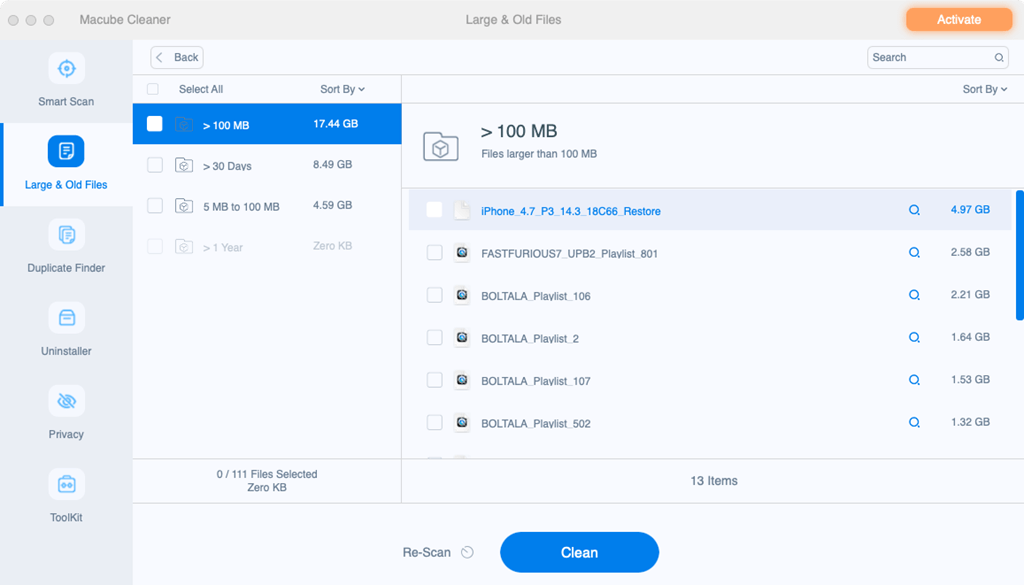Reveal BOLTALA_Playlist_107 with magnifier icon
The height and width of the screenshot is (585, 1024).
(914, 380)
